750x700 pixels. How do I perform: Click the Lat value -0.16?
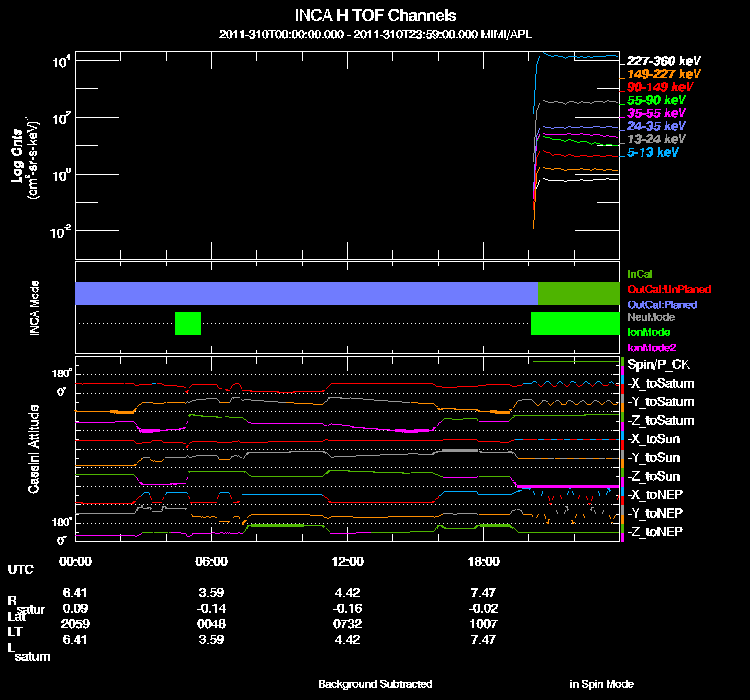(x=348, y=608)
